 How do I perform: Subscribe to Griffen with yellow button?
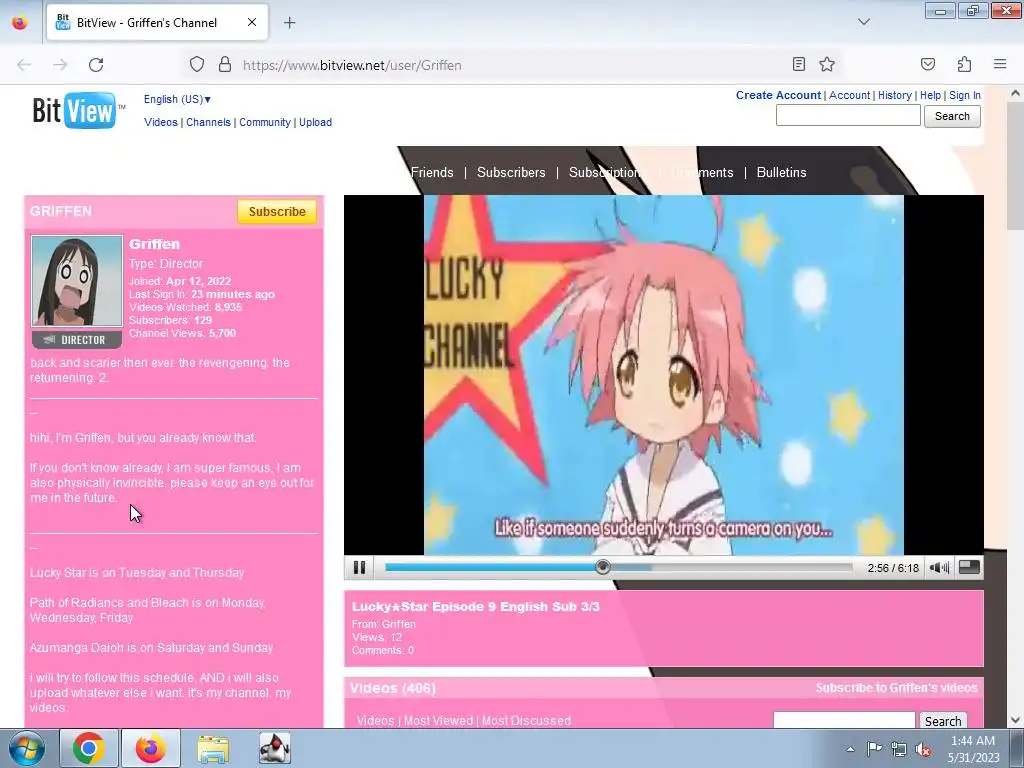pyautogui.click(x=277, y=212)
